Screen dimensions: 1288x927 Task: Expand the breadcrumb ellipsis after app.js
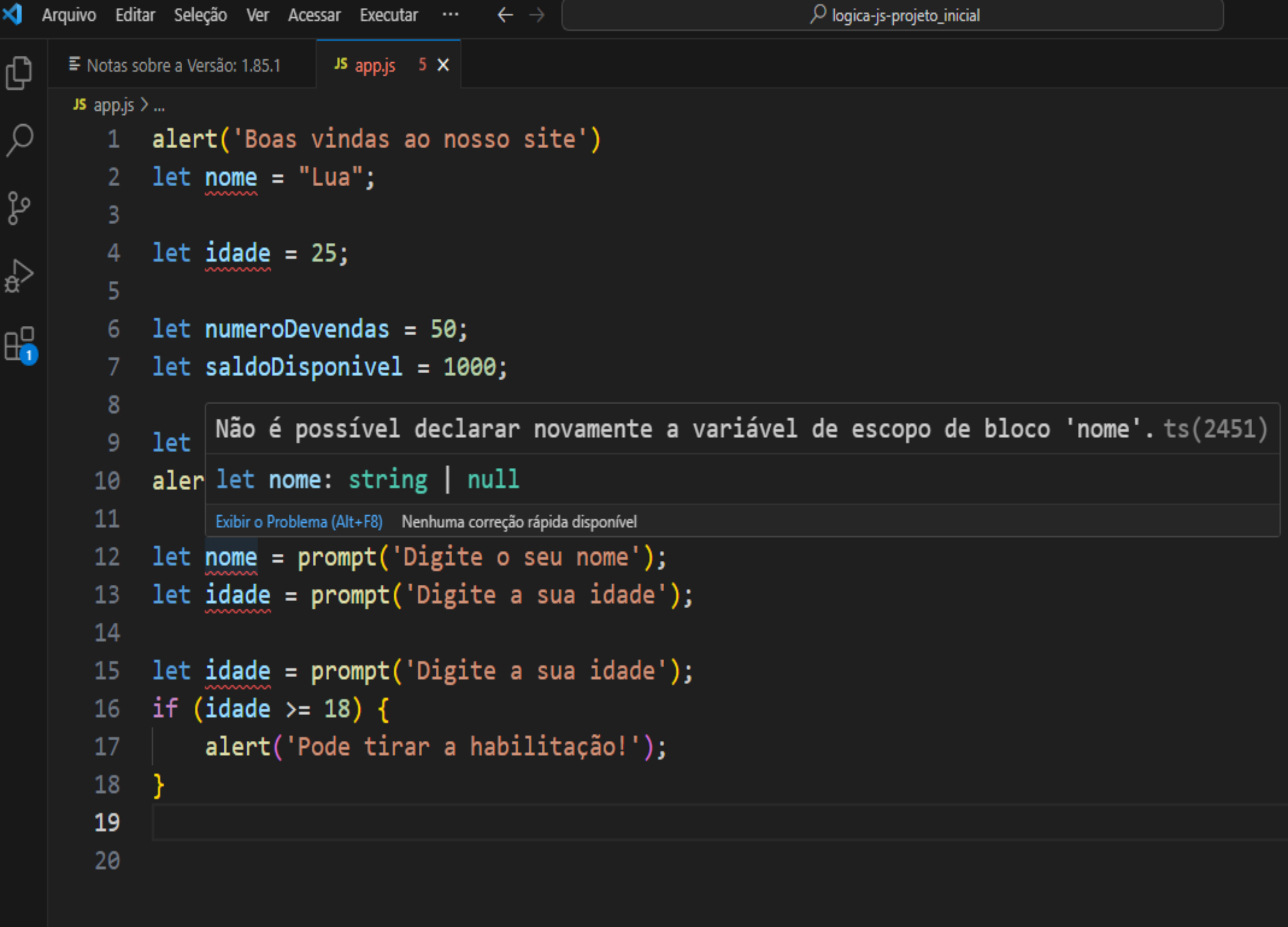(159, 106)
